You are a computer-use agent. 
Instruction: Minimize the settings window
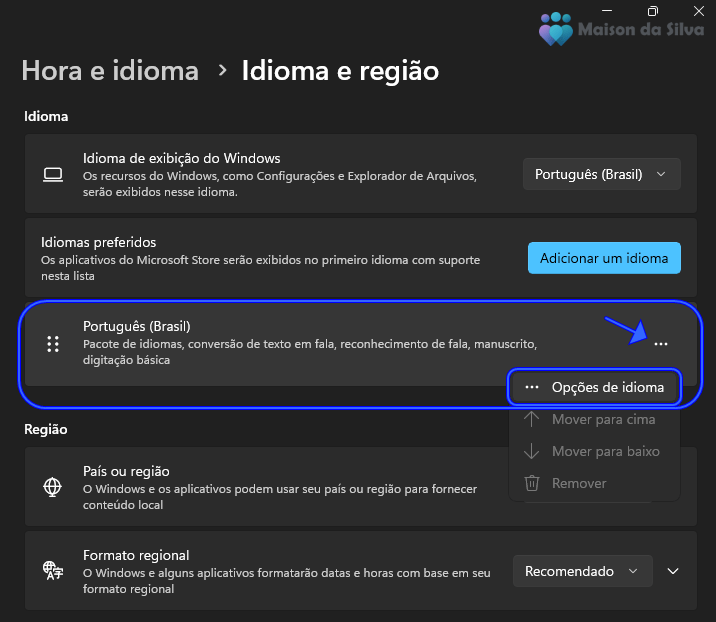(x=607, y=11)
